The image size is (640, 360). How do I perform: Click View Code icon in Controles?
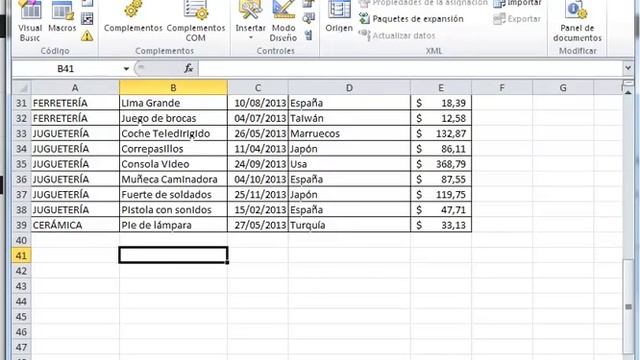pyautogui.click(x=309, y=18)
